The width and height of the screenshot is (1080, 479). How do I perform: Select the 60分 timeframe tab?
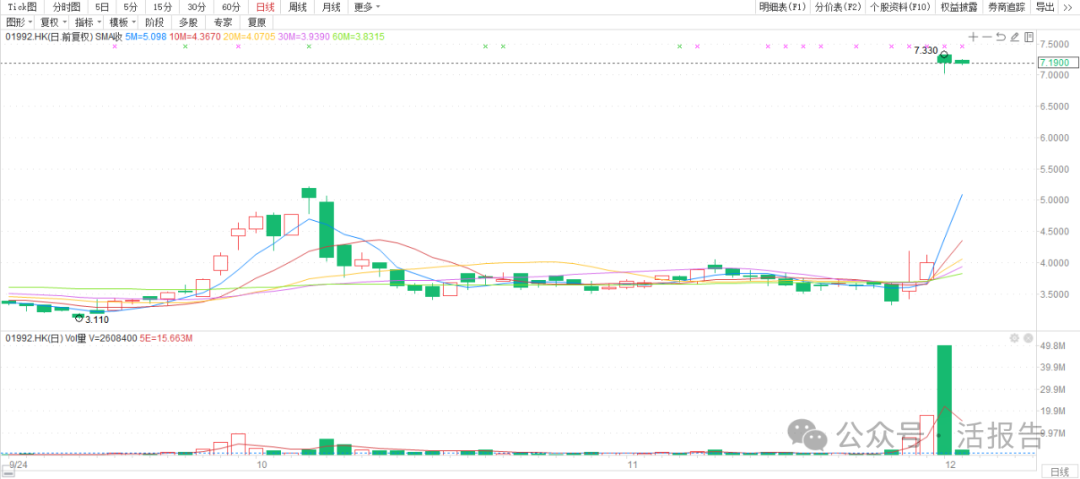click(x=231, y=7)
